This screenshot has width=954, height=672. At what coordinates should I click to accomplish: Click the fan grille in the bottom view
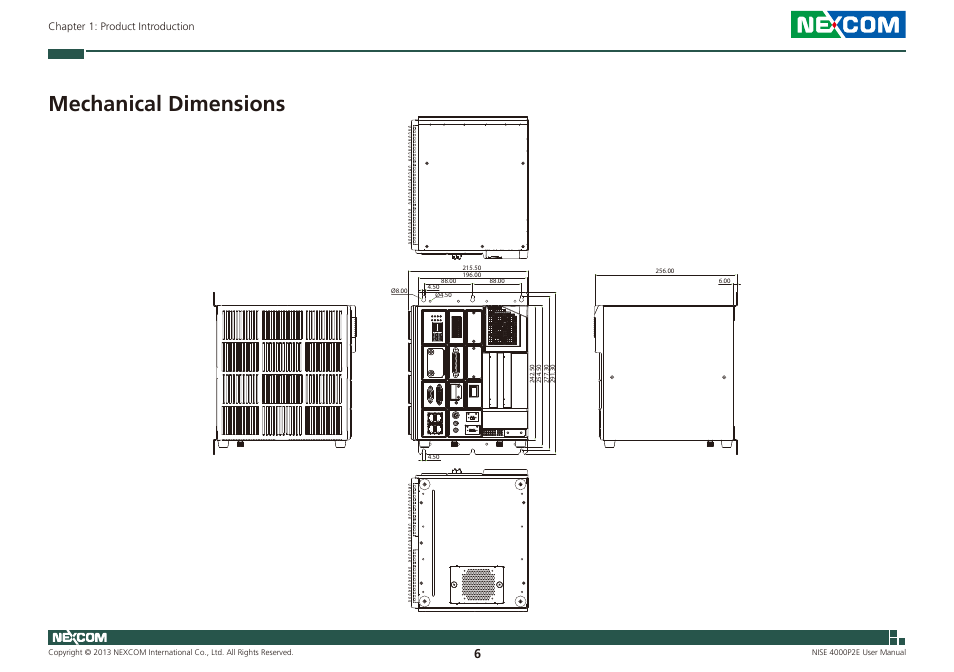click(478, 584)
